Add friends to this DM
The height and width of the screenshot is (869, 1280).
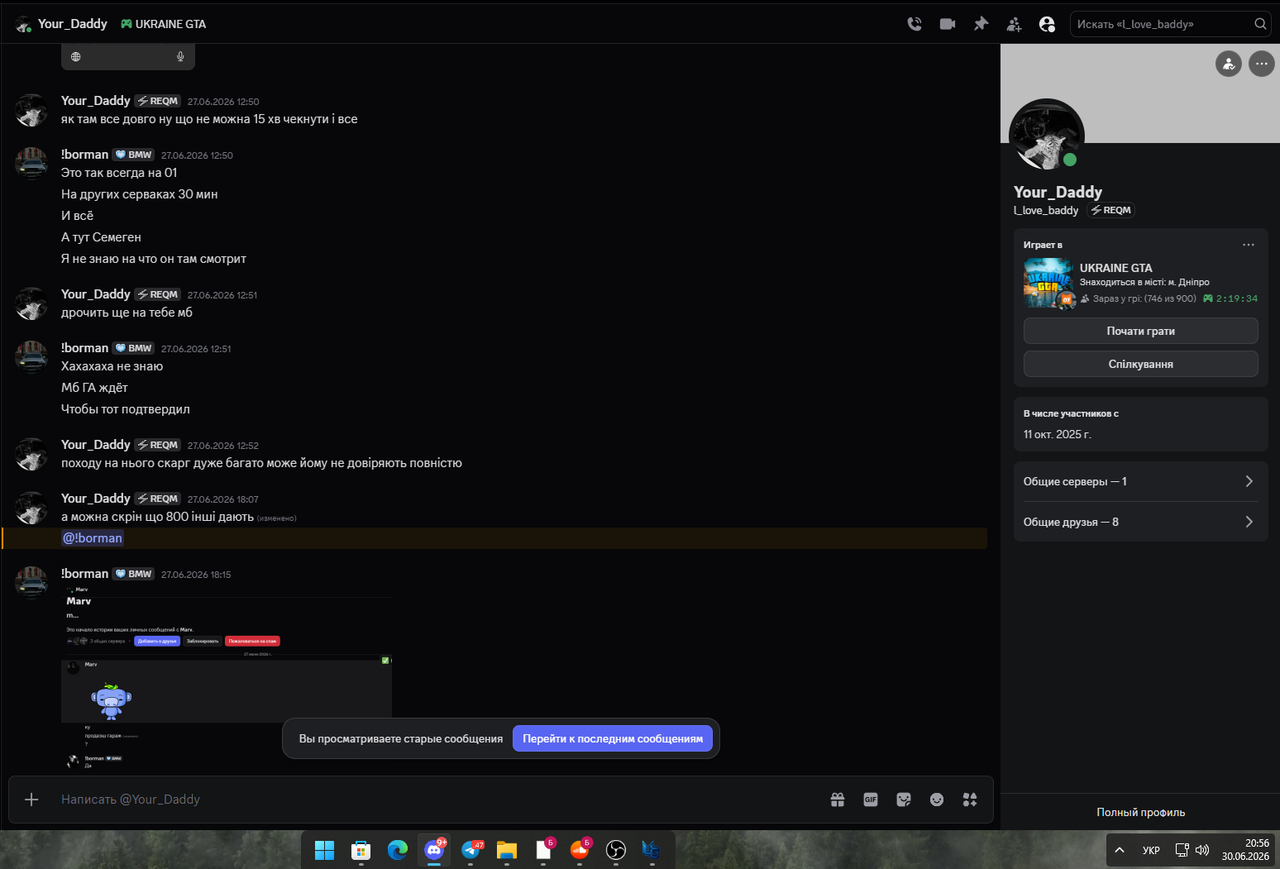[x=1014, y=24]
